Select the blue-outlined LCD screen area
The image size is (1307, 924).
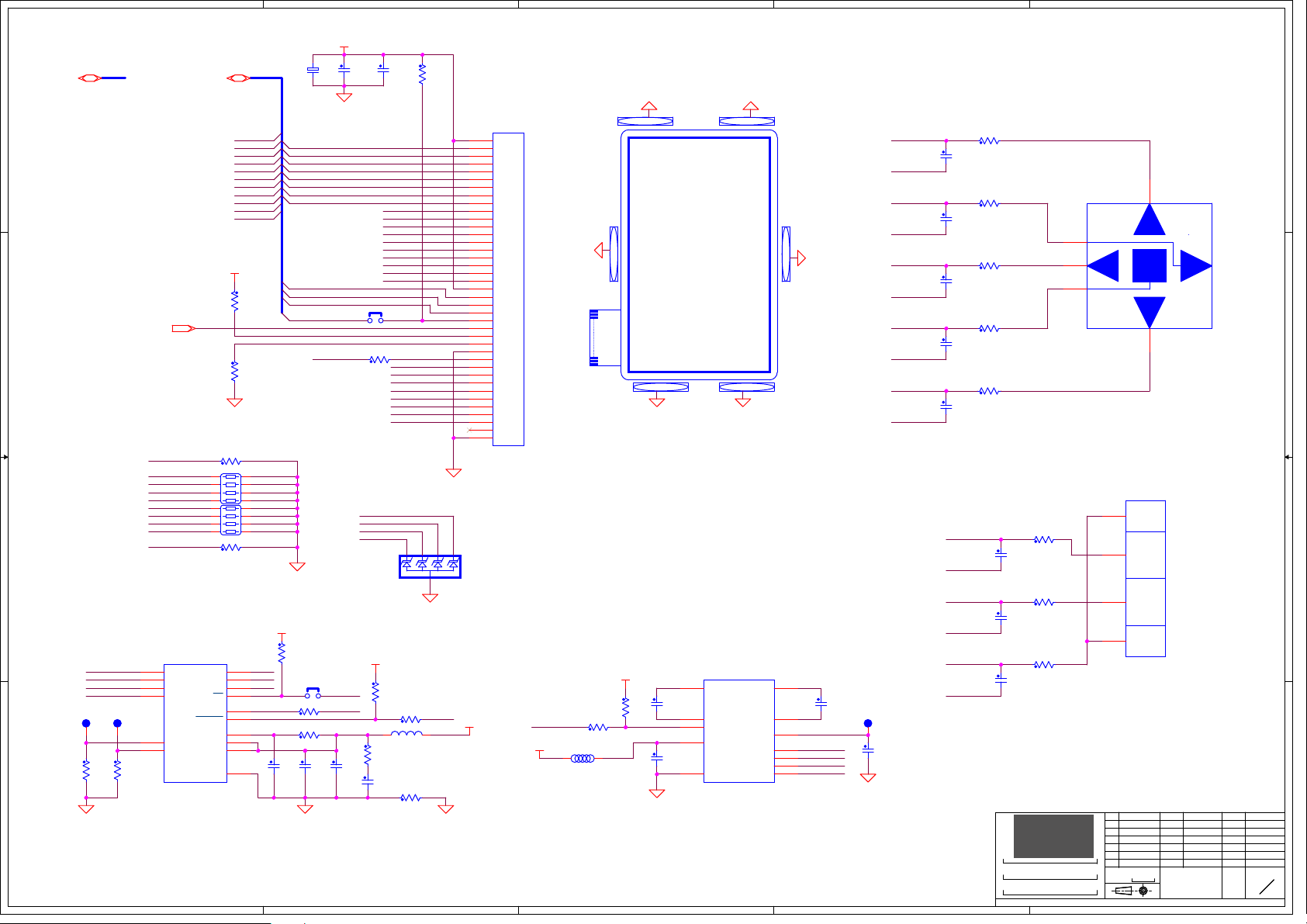click(699, 255)
